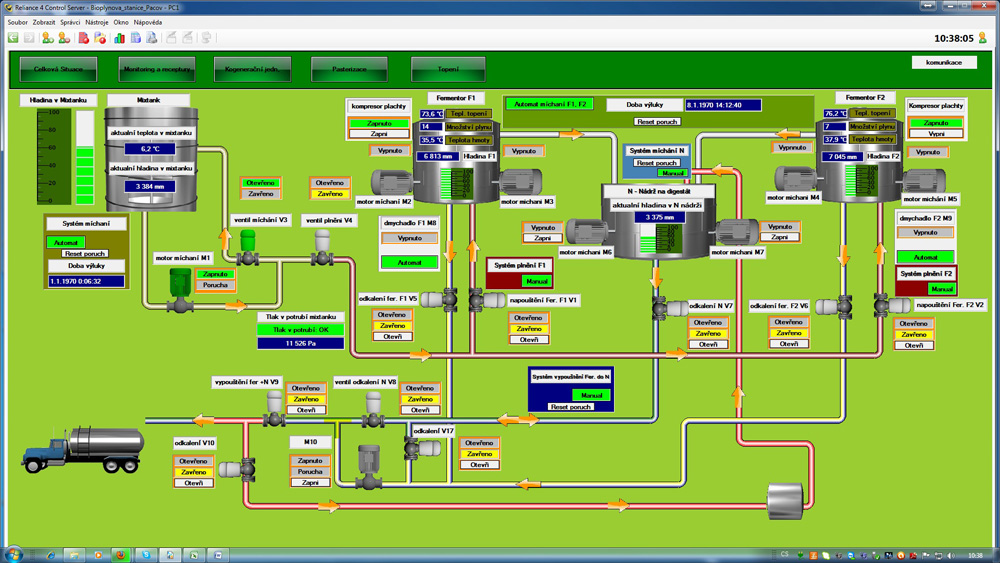Screen dimensions: 1000x563
Task: Open the Nápověda menu
Action: point(148,22)
